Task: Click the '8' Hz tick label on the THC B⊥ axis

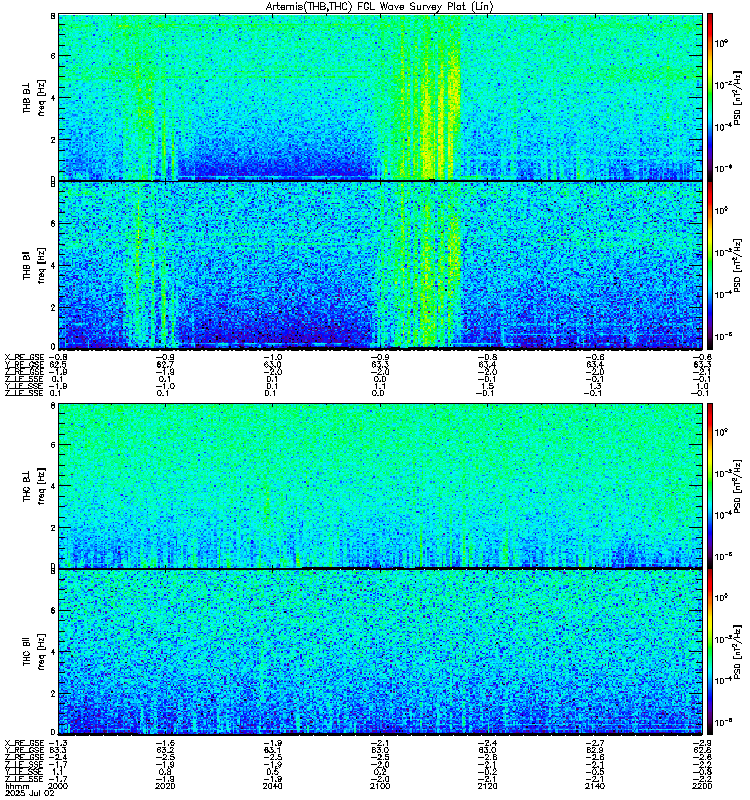Action: 53,406
